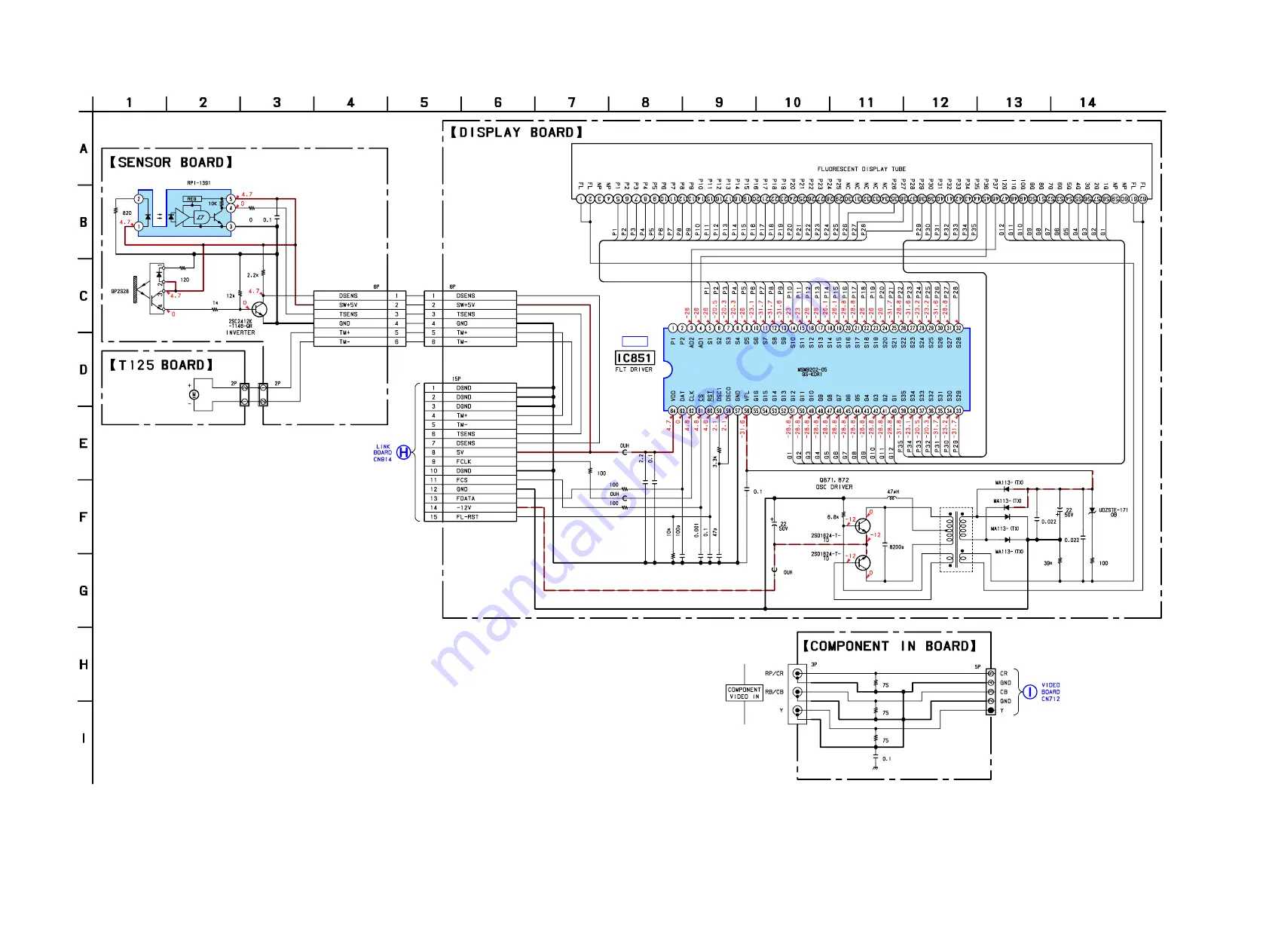Click the UDZSTE-171 zener diode symbol

click(x=1092, y=511)
